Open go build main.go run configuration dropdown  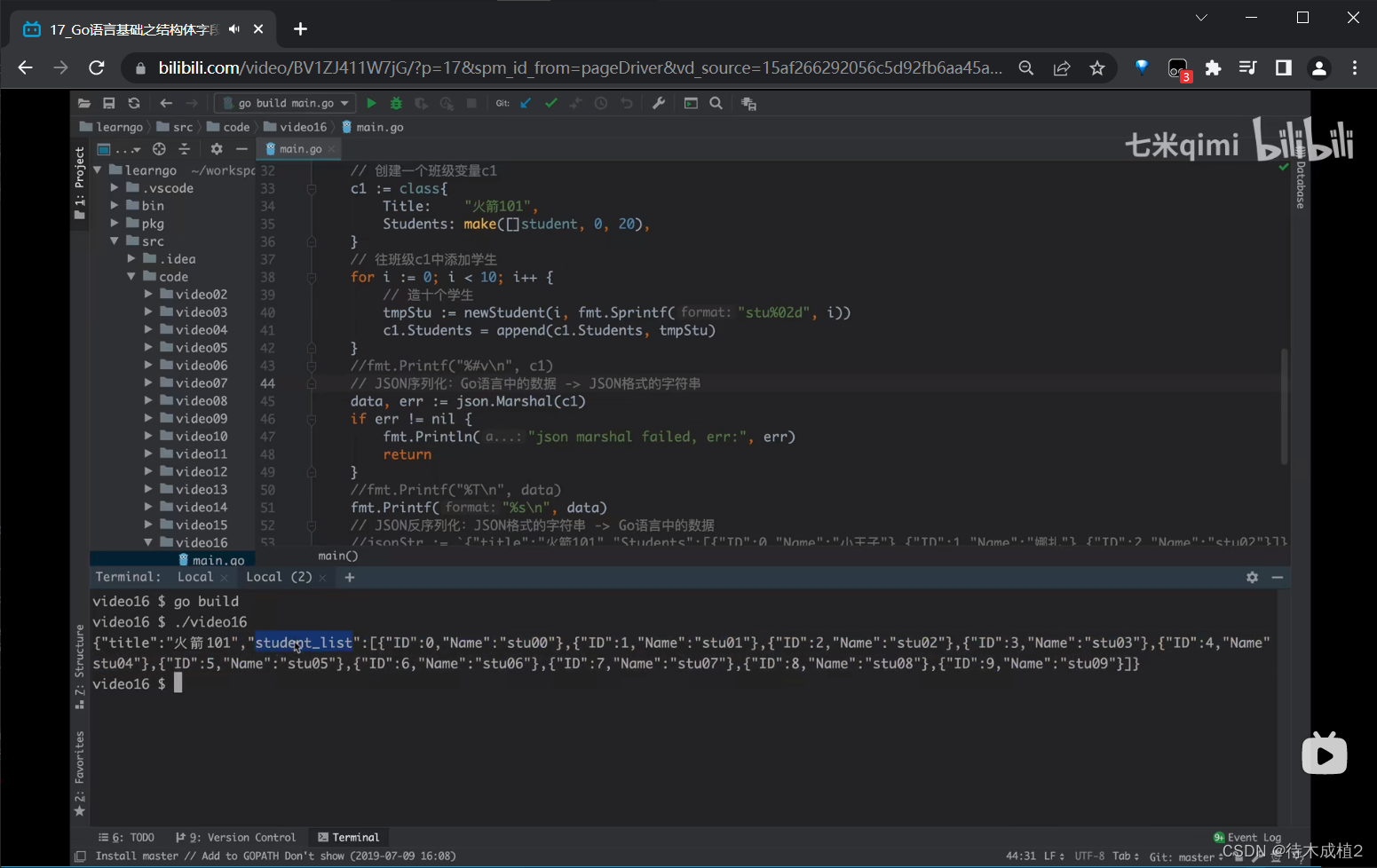tap(285, 104)
